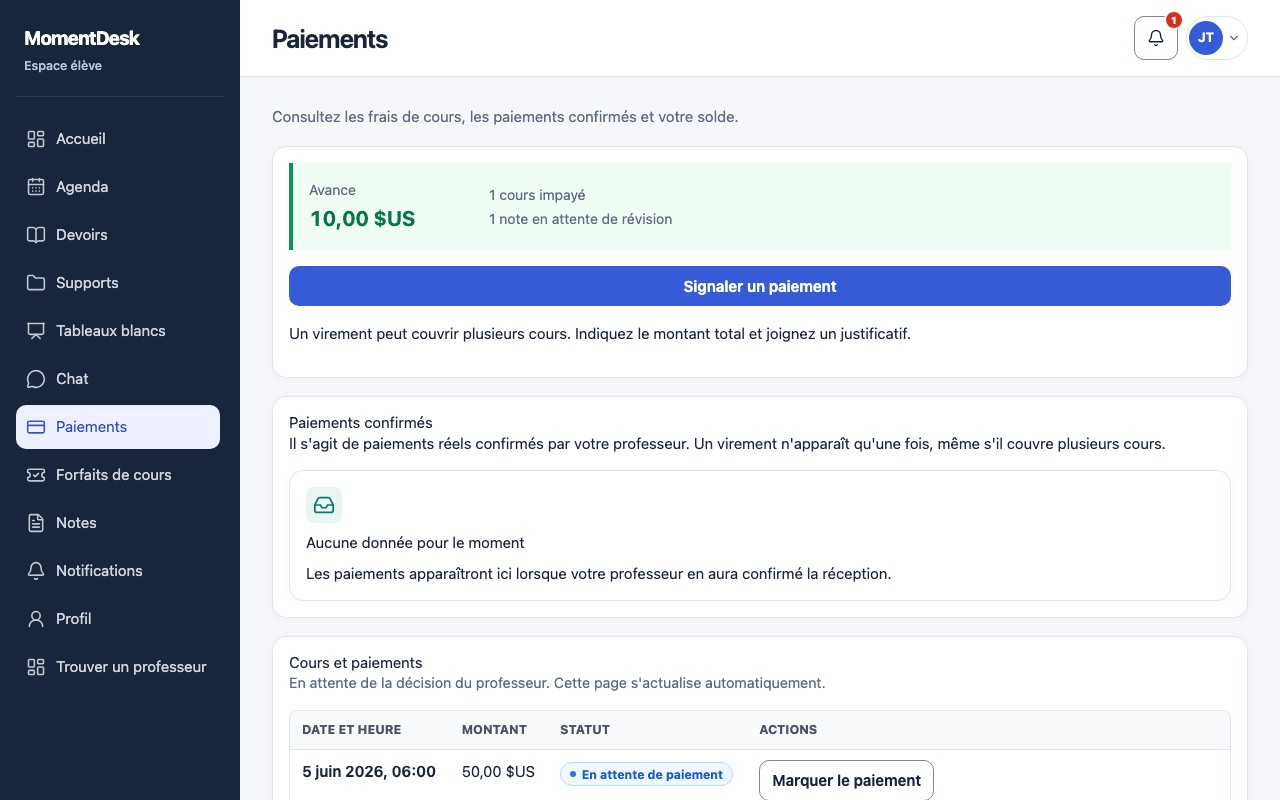Click the Cours et paiements heading

(356, 663)
